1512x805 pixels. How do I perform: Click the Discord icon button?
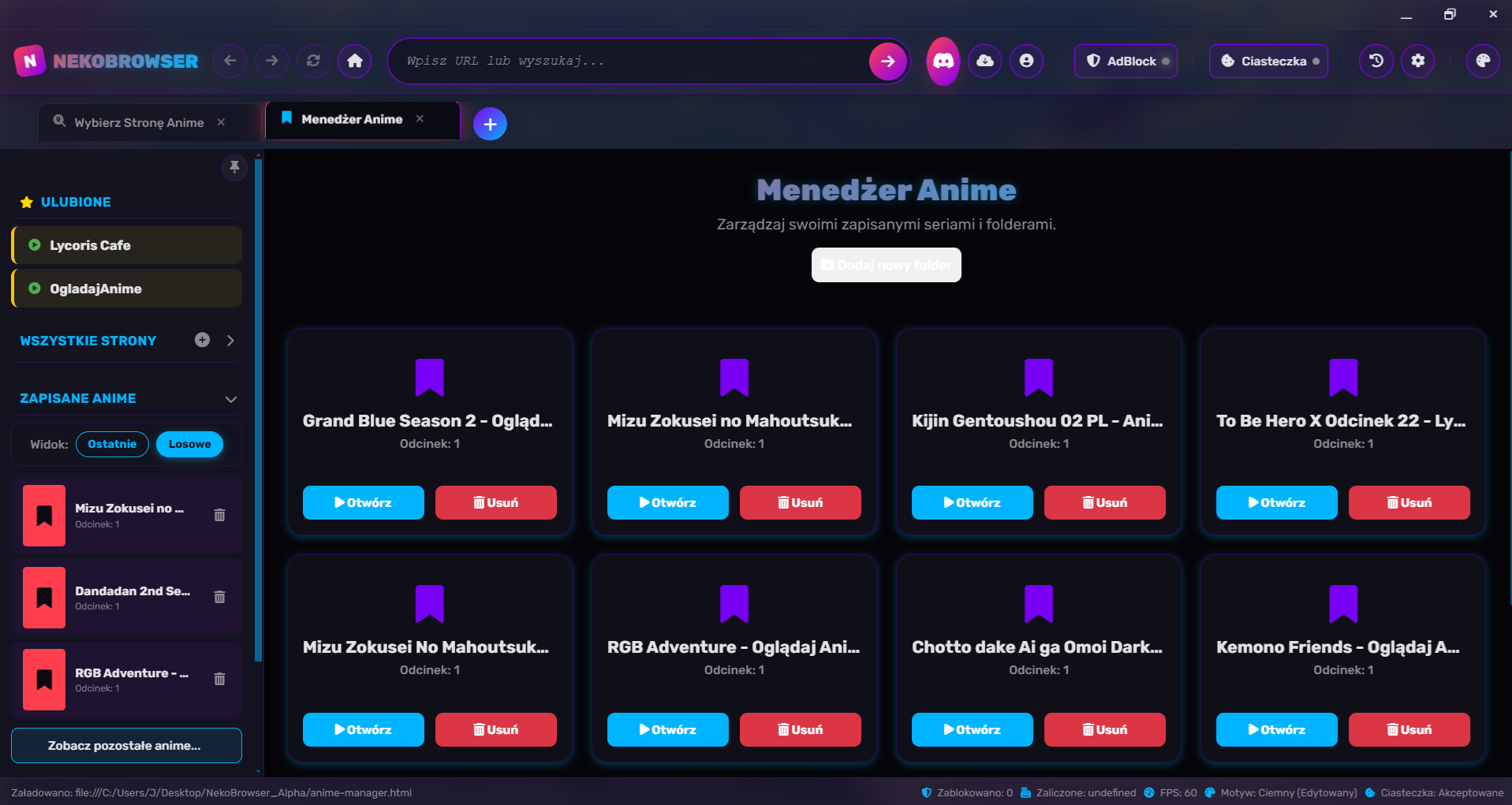943,61
